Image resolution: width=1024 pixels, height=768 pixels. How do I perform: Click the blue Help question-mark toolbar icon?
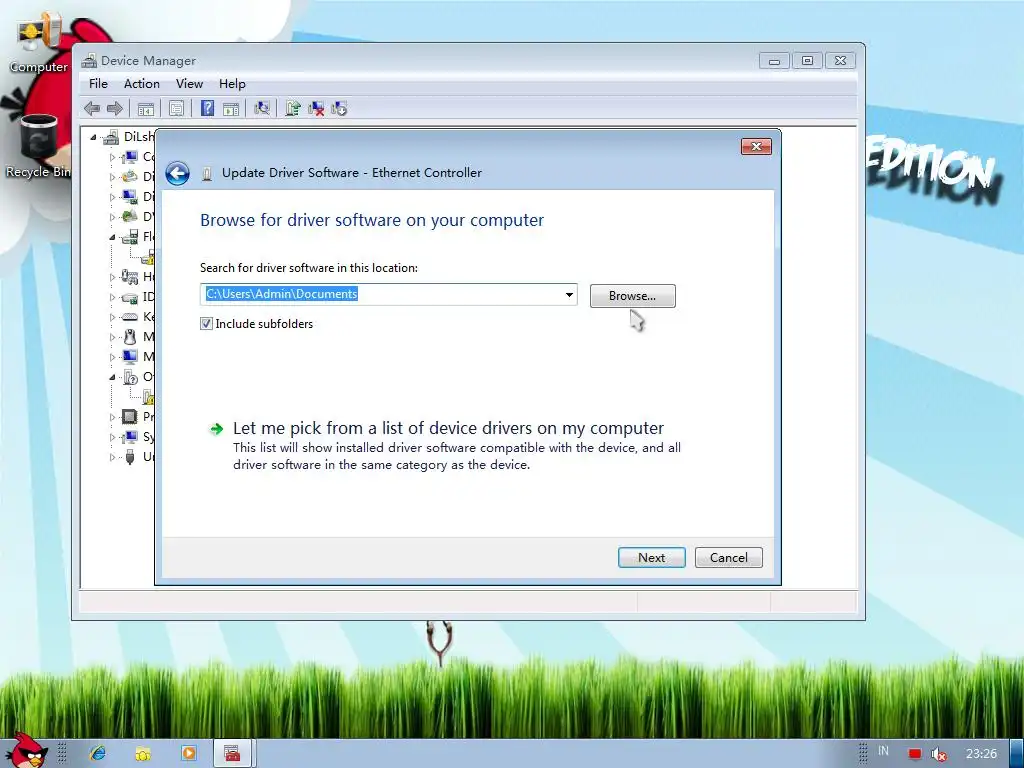point(207,108)
